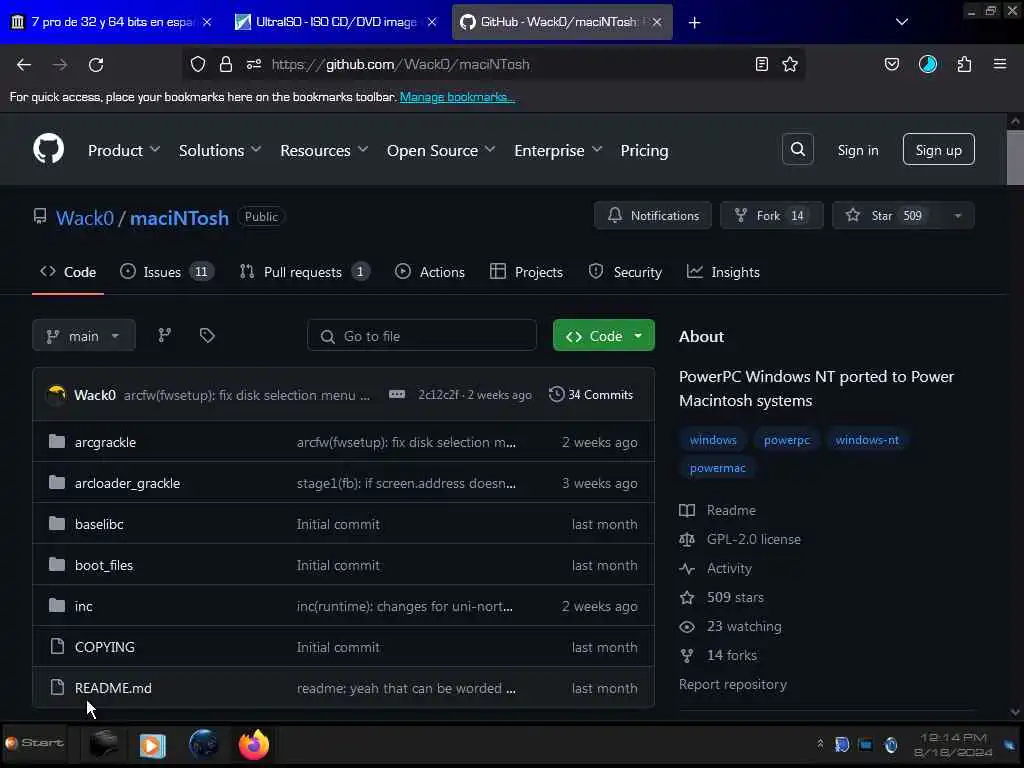1024x768 pixels.
Task: Click the shield tracking protection icon
Action: [198, 64]
